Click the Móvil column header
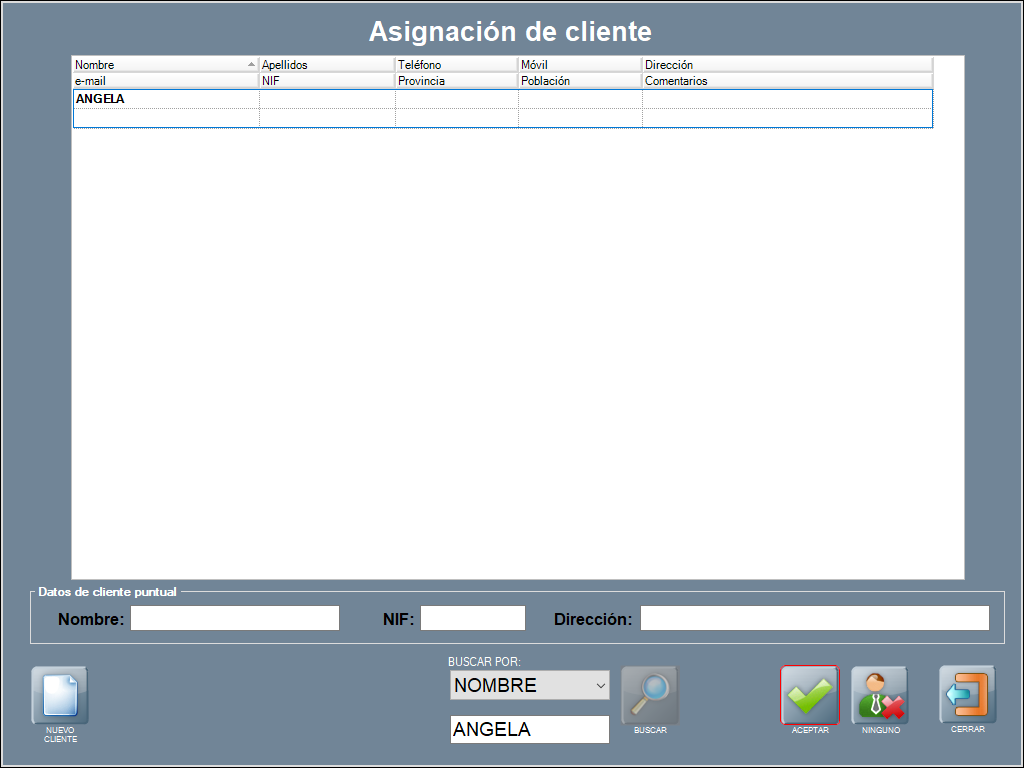The width and height of the screenshot is (1024, 768). click(580, 65)
